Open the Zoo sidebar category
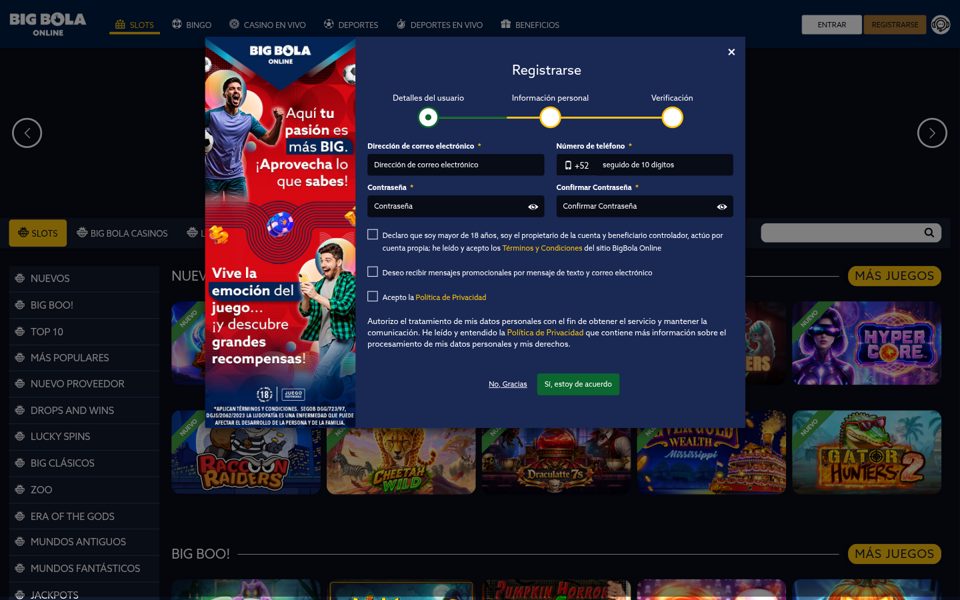 coord(84,489)
